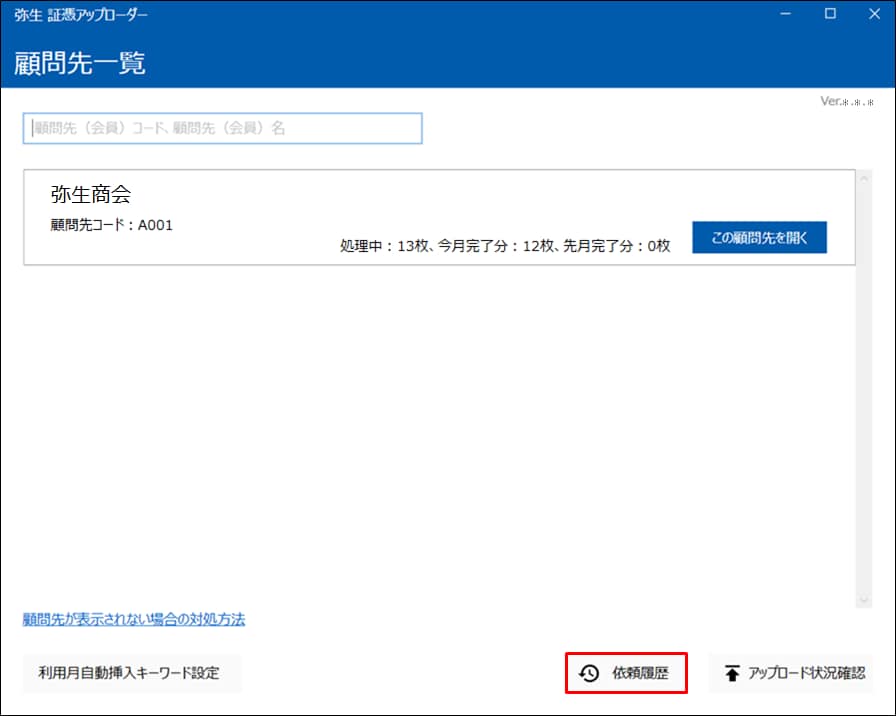This screenshot has height=716, width=896.
Task: Click the client list vertical scrollbar track
Action: pos(864,400)
